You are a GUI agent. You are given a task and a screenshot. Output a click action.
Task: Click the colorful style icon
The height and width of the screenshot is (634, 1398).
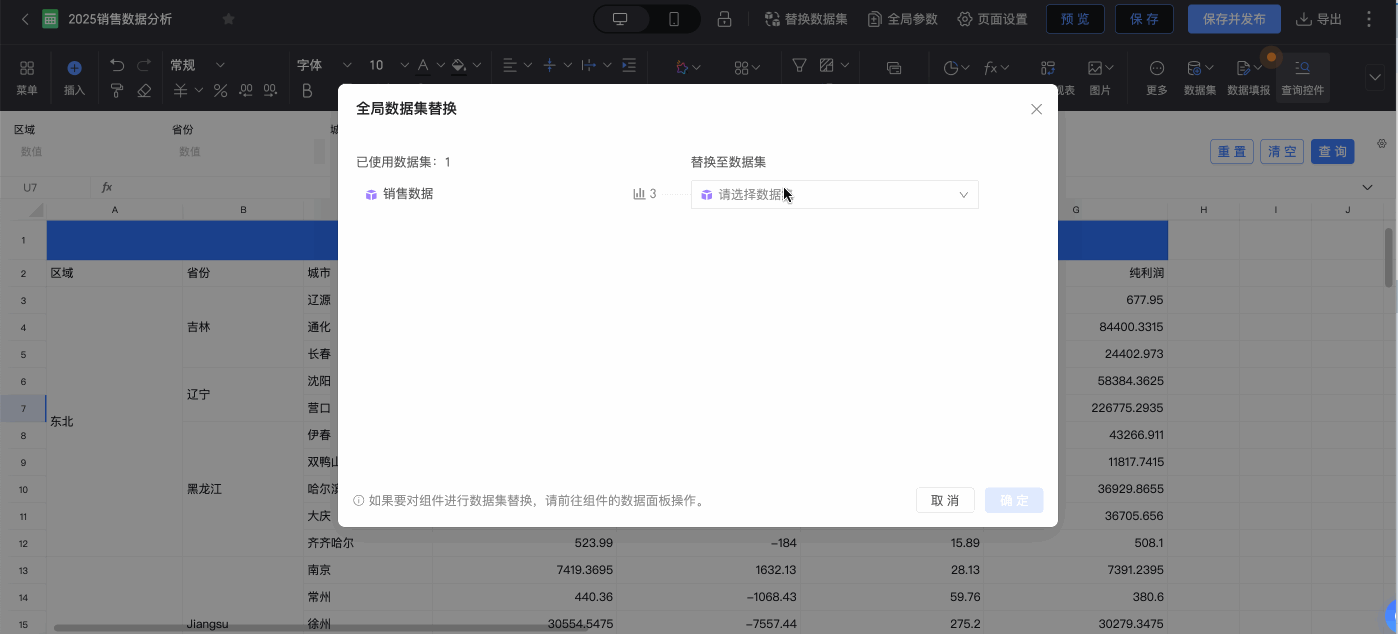coord(682,67)
